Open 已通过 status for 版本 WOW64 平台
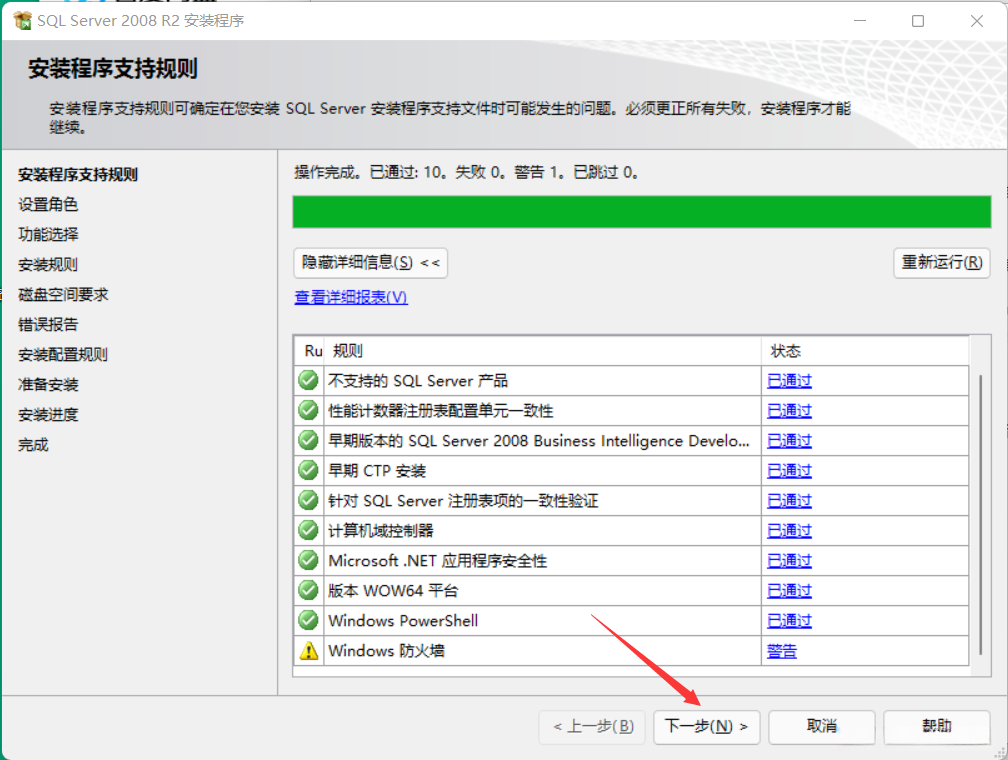1008x760 pixels. click(x=789, y=590)
